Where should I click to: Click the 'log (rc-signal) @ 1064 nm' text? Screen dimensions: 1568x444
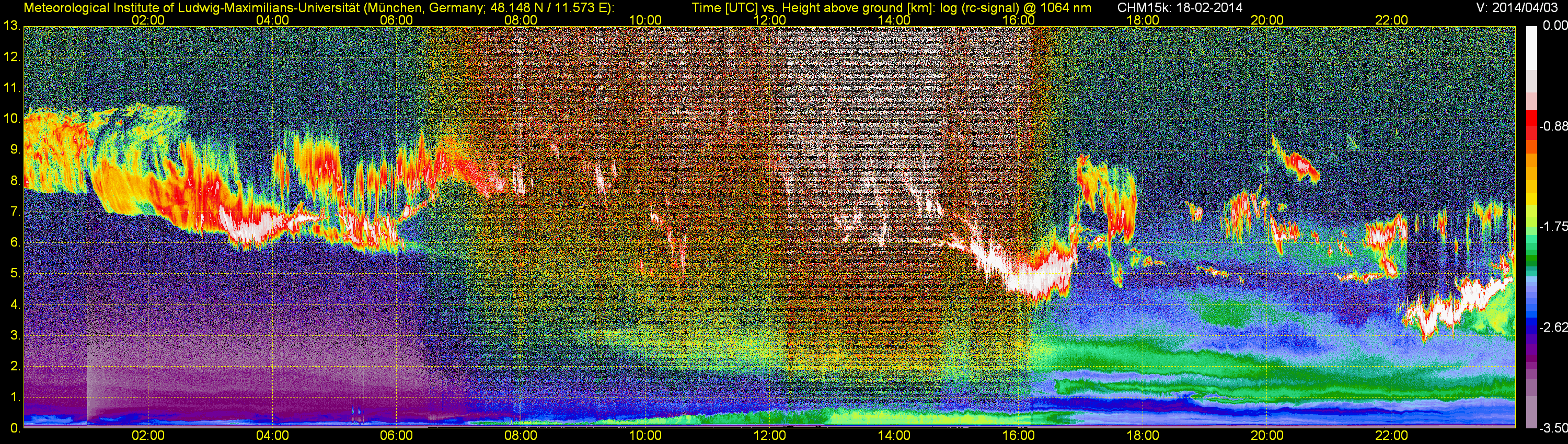(1017, 8)
